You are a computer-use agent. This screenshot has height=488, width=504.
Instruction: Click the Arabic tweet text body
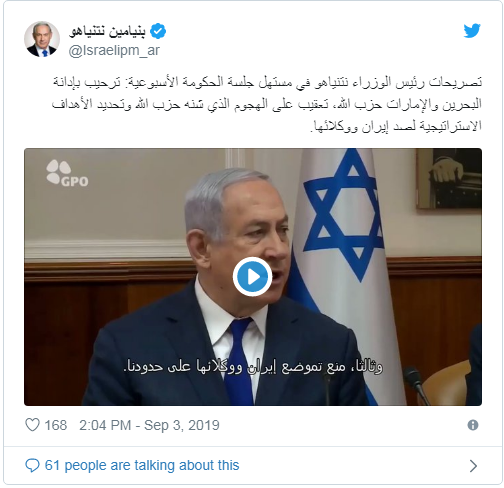(x=267, y=104)
